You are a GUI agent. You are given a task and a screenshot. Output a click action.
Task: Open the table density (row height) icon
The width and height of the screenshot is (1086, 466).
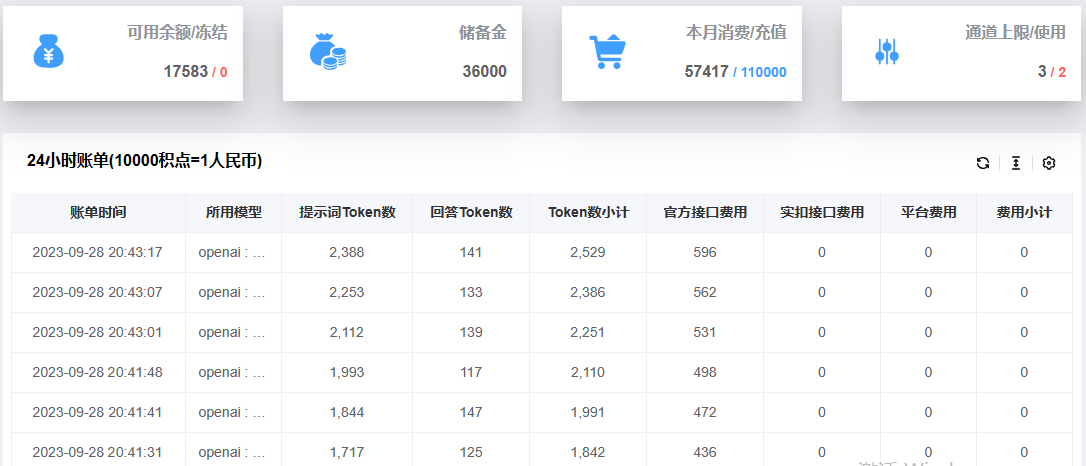(x=1016, y=163)
